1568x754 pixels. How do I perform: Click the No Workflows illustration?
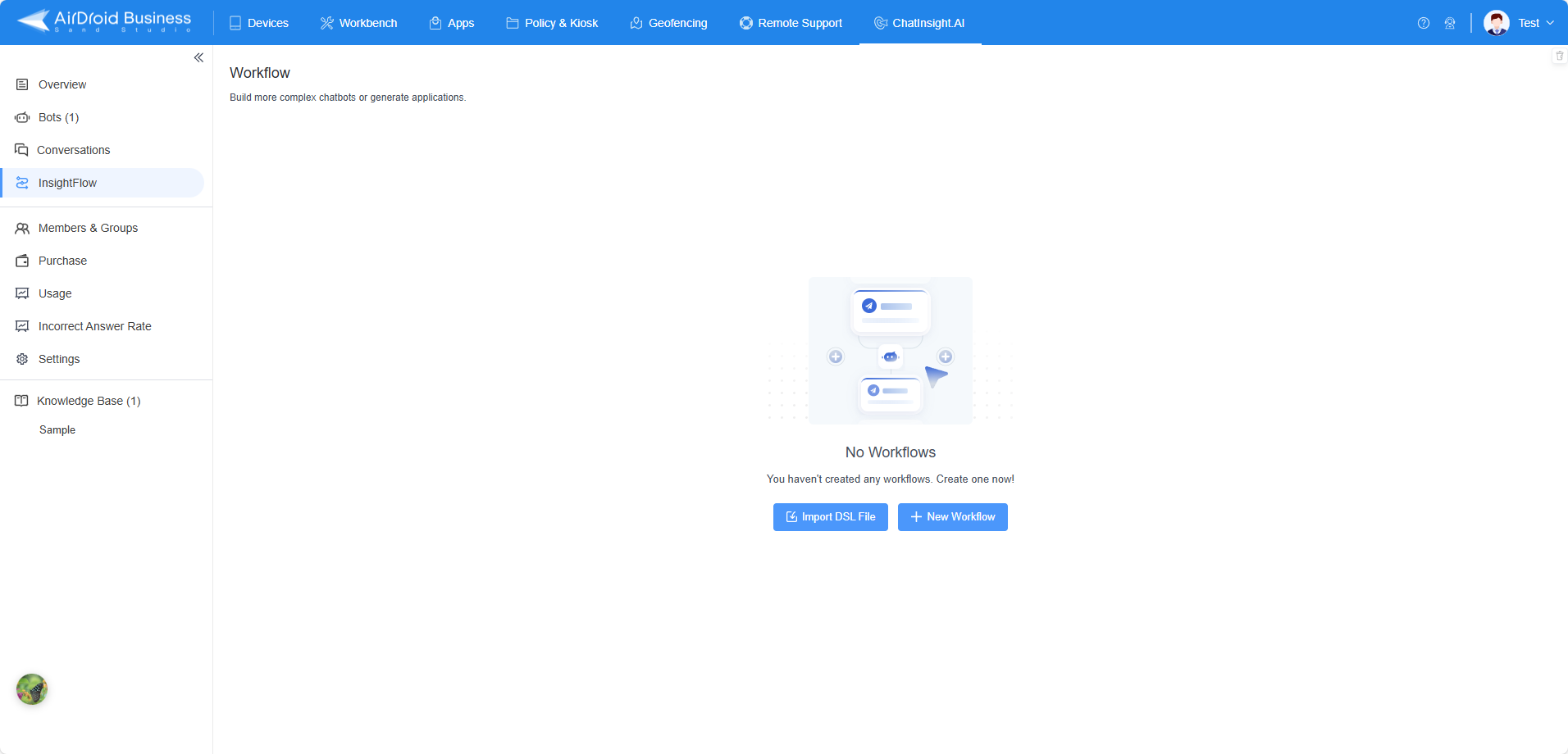point(891,351)
